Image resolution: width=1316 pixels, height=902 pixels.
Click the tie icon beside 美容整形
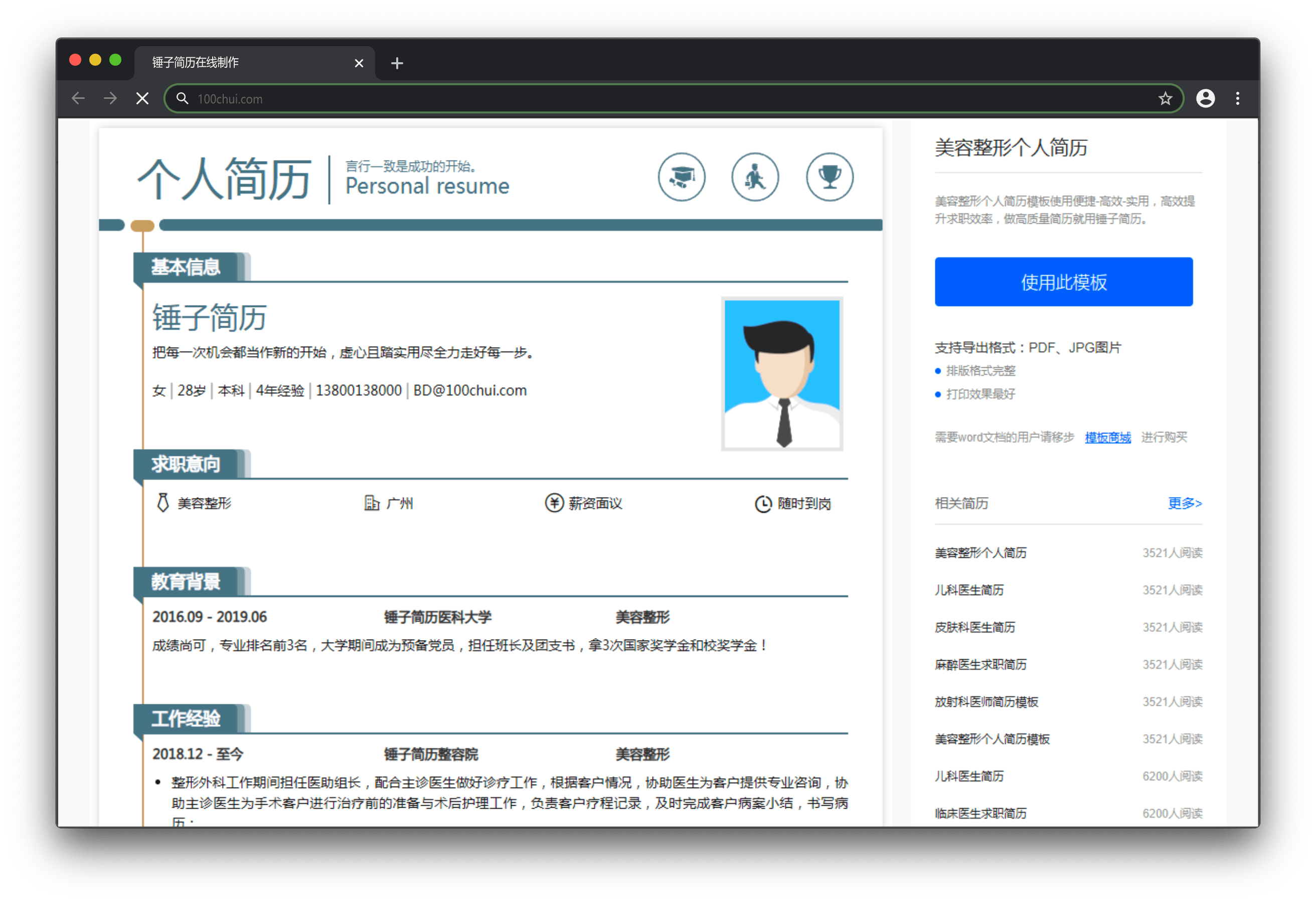pyautogui.click(x=162, y=503)
